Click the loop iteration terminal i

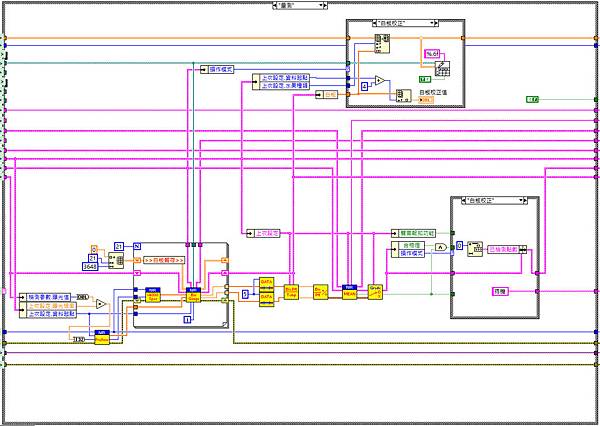186,319
